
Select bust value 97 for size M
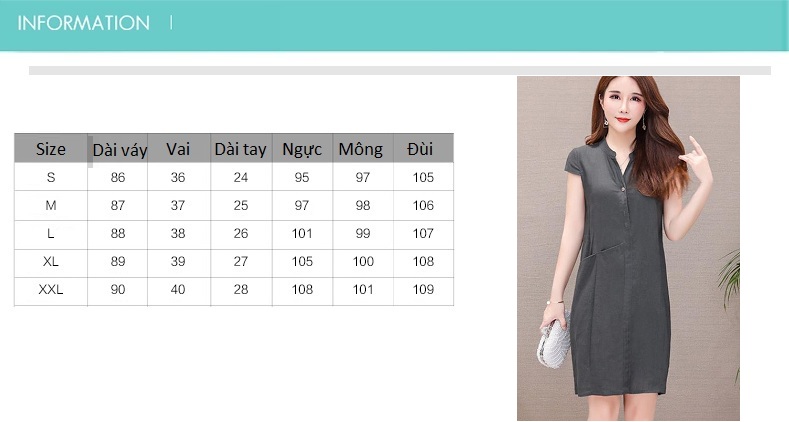(x=302, y=205)
